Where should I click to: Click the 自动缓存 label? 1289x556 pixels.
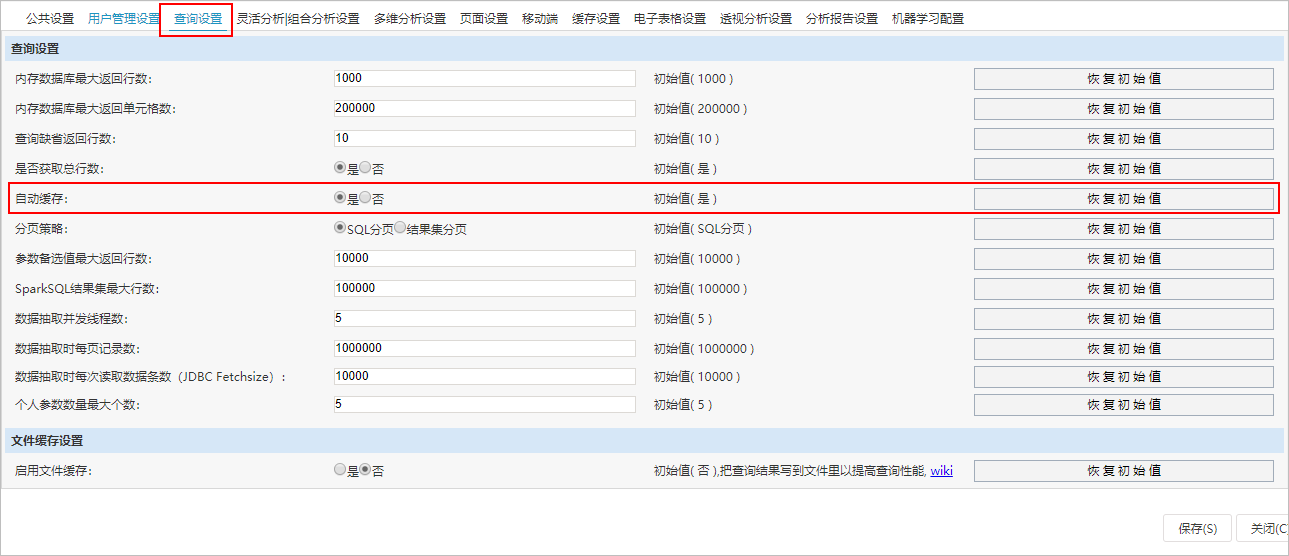pyautogui.click(x=42, y=199)
